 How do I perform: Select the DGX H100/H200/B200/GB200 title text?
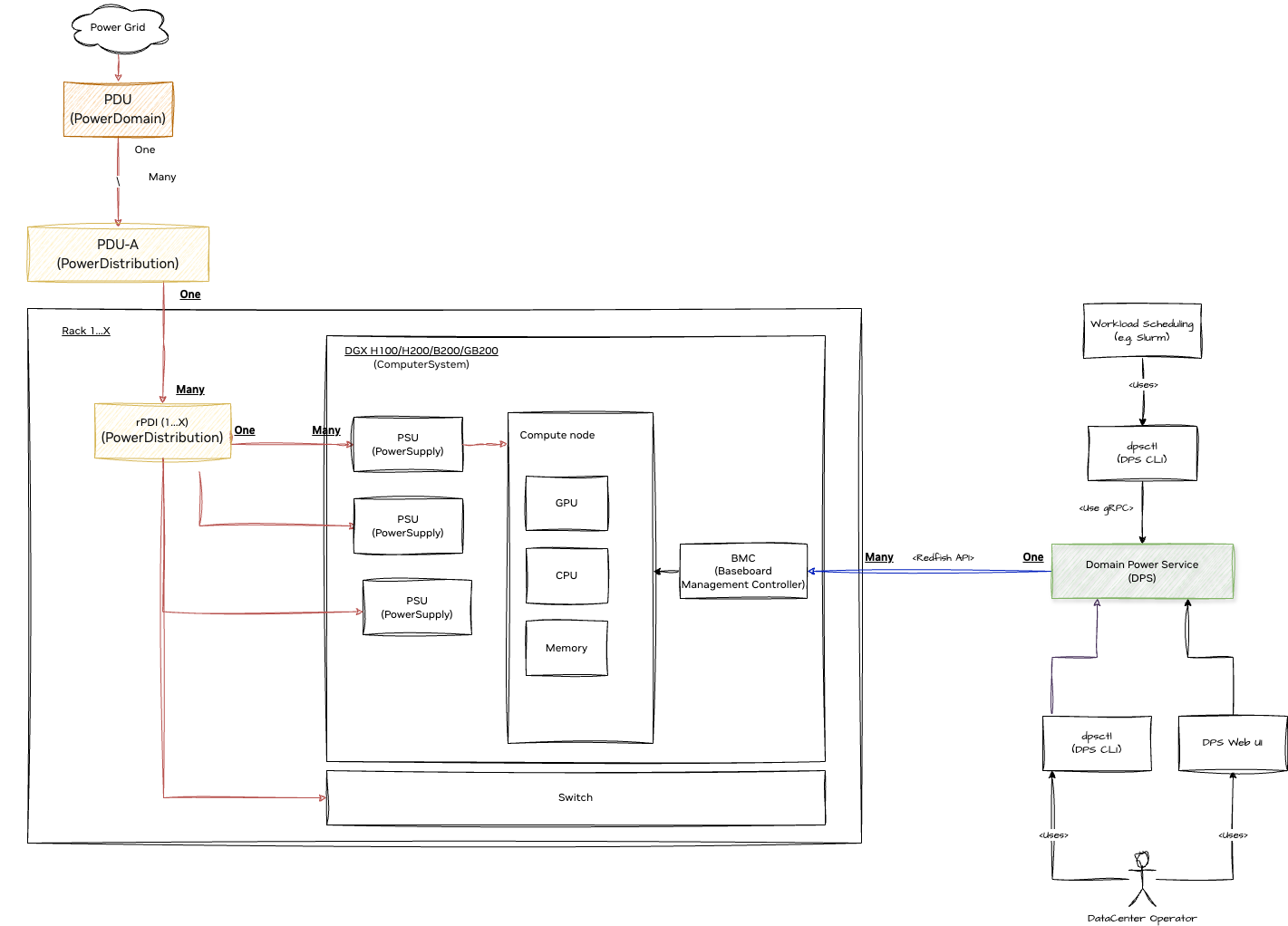[421, 349]
